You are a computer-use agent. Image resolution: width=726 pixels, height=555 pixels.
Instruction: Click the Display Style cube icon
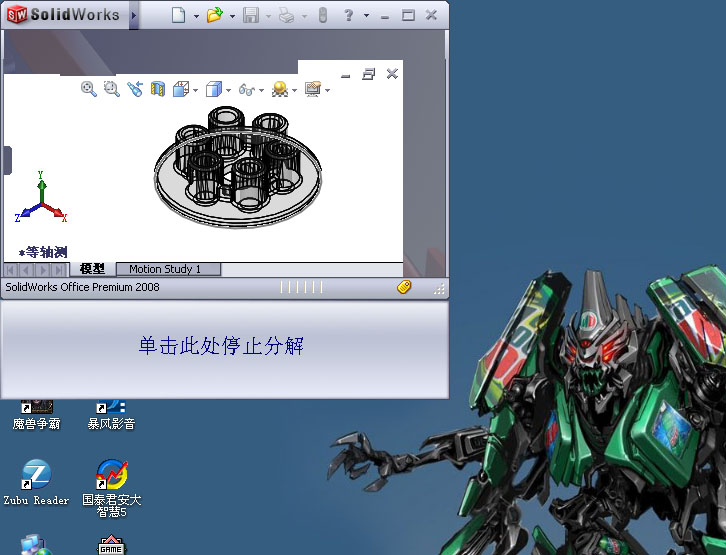(213, 89)
